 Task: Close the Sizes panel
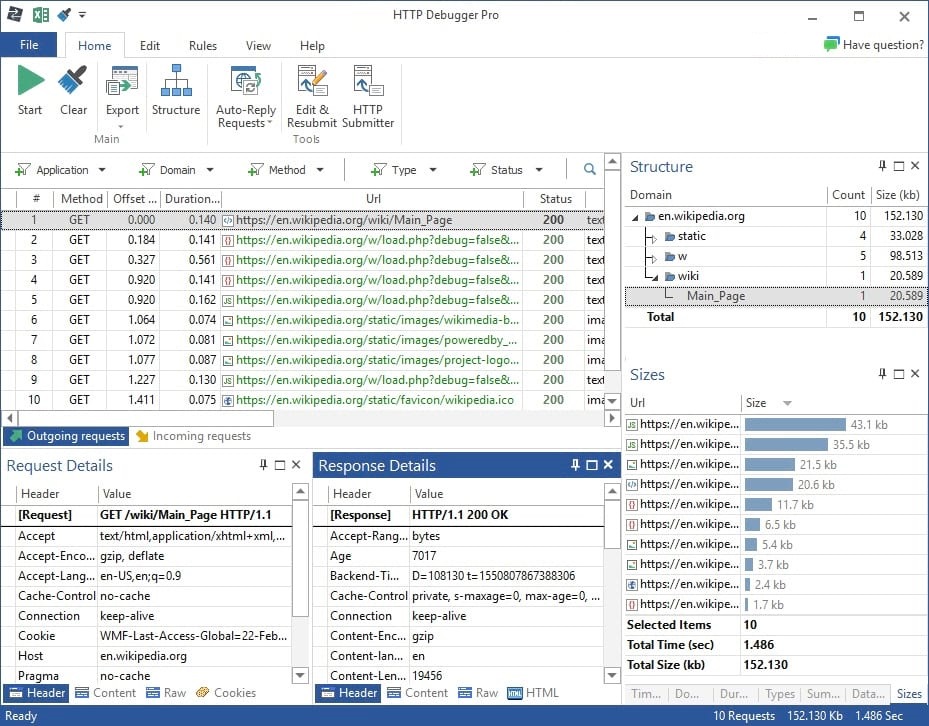point(915,374)
